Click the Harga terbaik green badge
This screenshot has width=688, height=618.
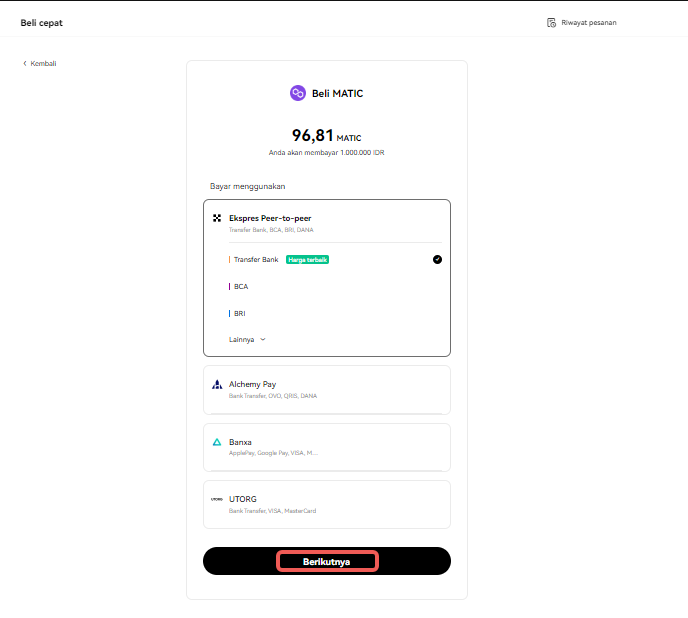[x=308, y=260]
